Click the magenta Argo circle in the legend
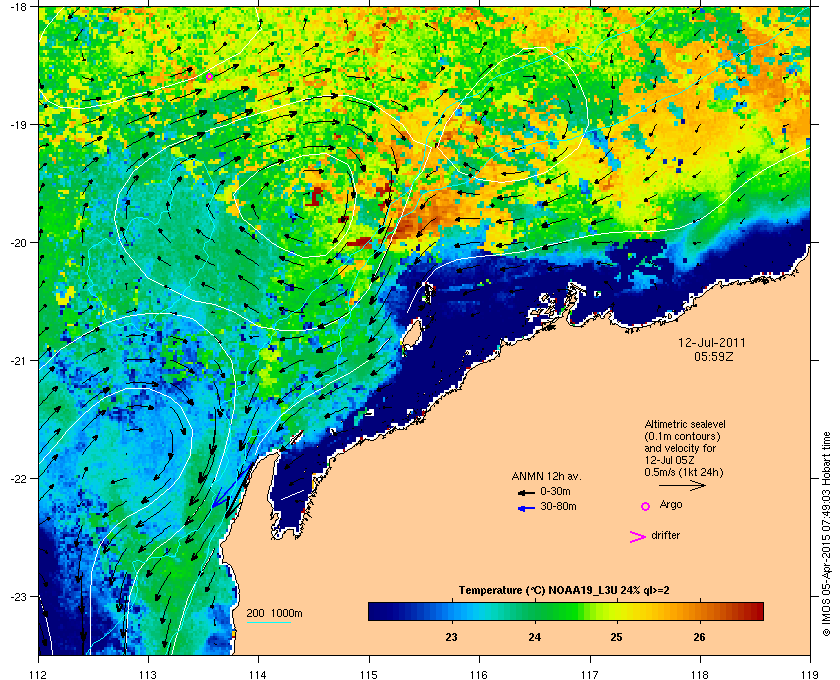Viewport: 840px width, 680px height. click(645, 506)
